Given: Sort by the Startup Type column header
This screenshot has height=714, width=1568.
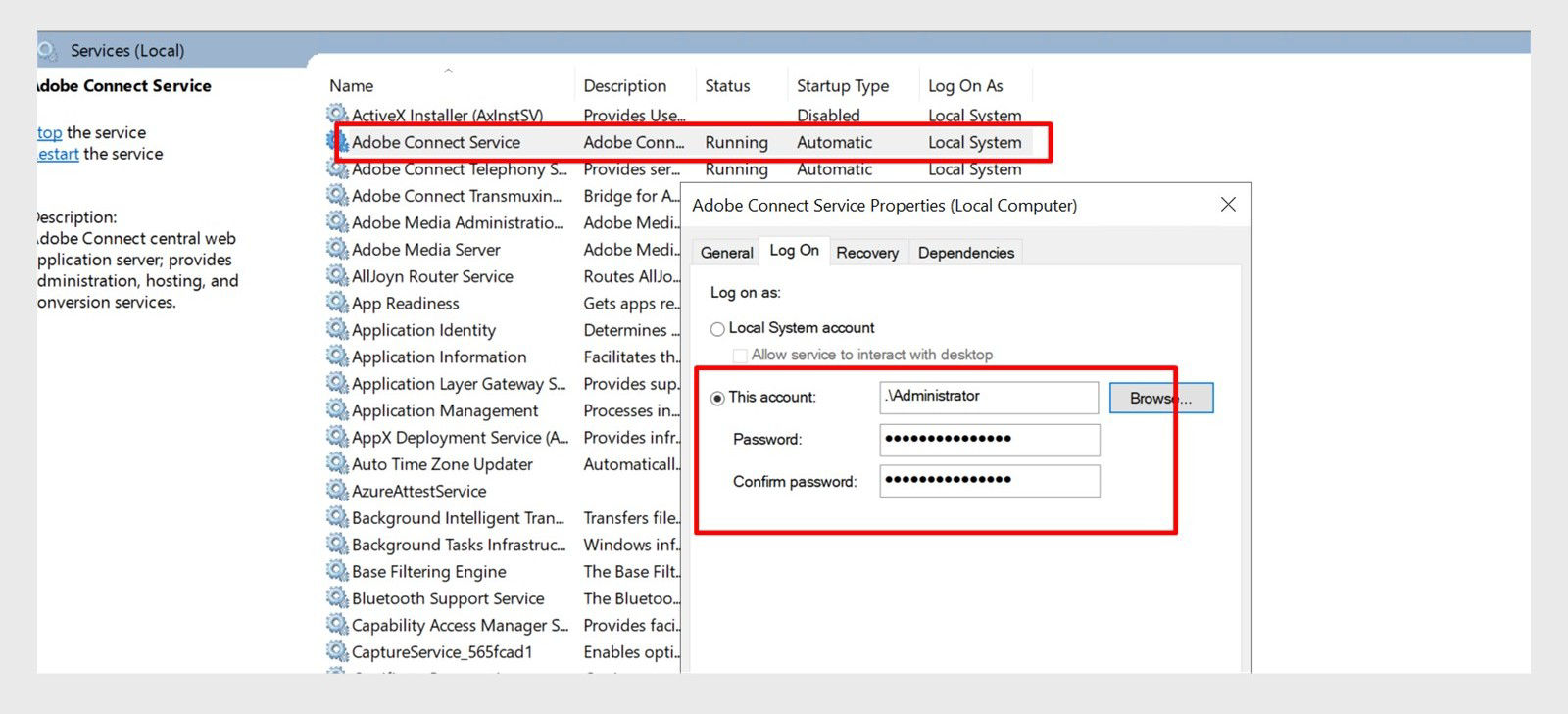Looking at the screenshot, I should (x=843, y=86).
